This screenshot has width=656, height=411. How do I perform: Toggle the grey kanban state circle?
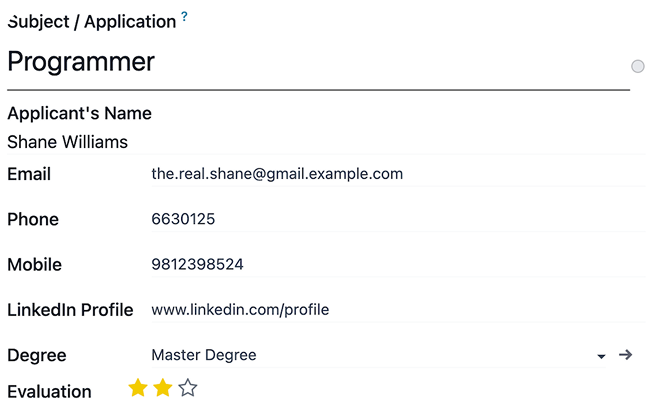coord(638,66)
